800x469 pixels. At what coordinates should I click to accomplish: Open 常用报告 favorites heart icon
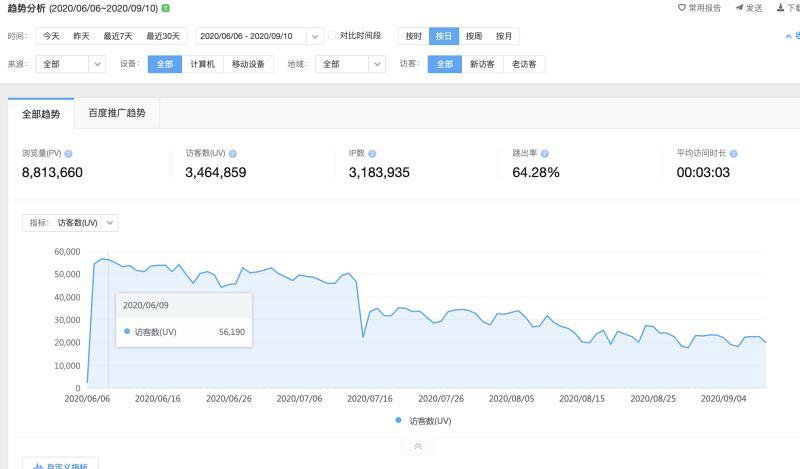681,8
